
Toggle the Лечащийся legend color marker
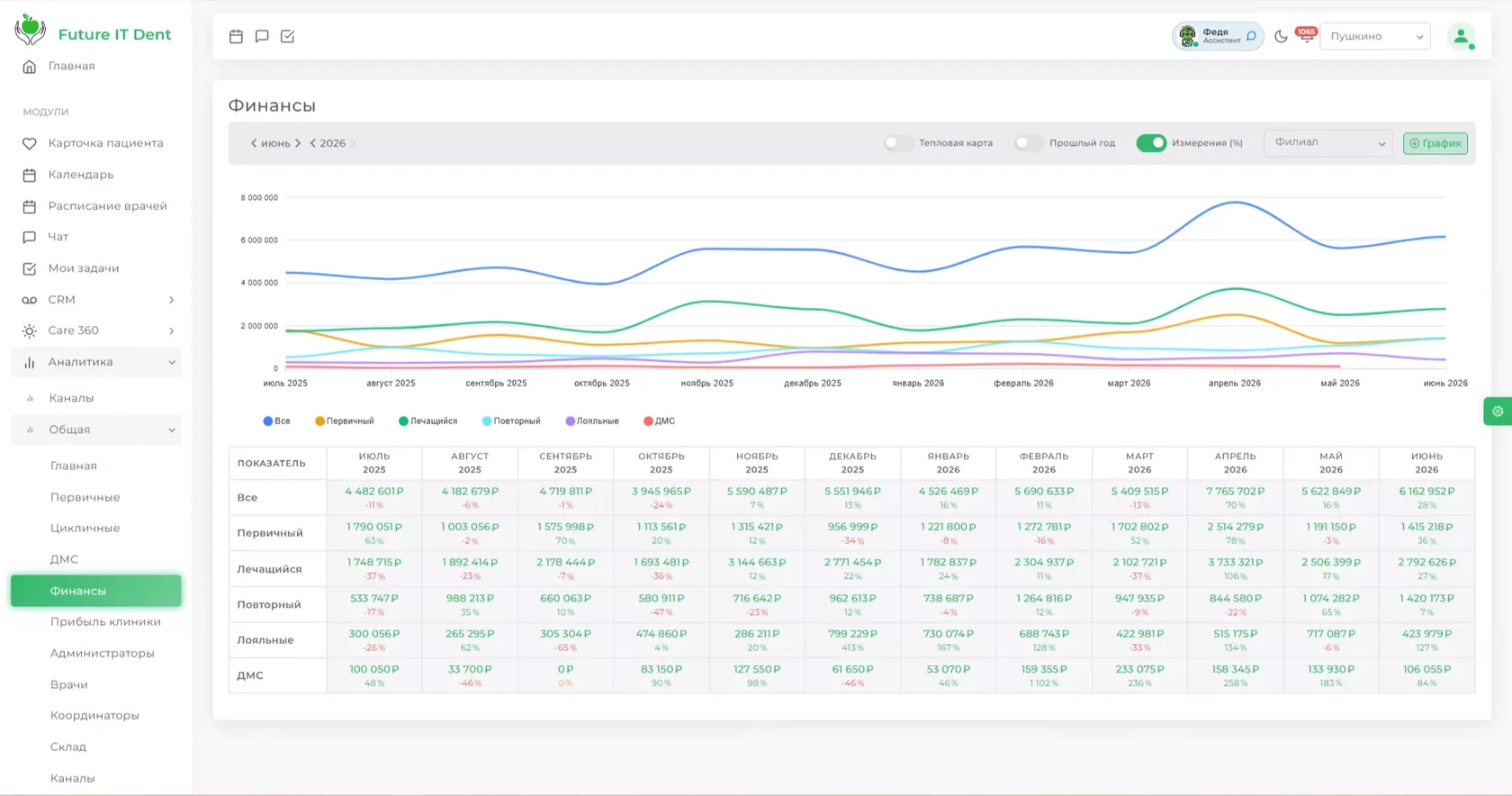point(403,421)
